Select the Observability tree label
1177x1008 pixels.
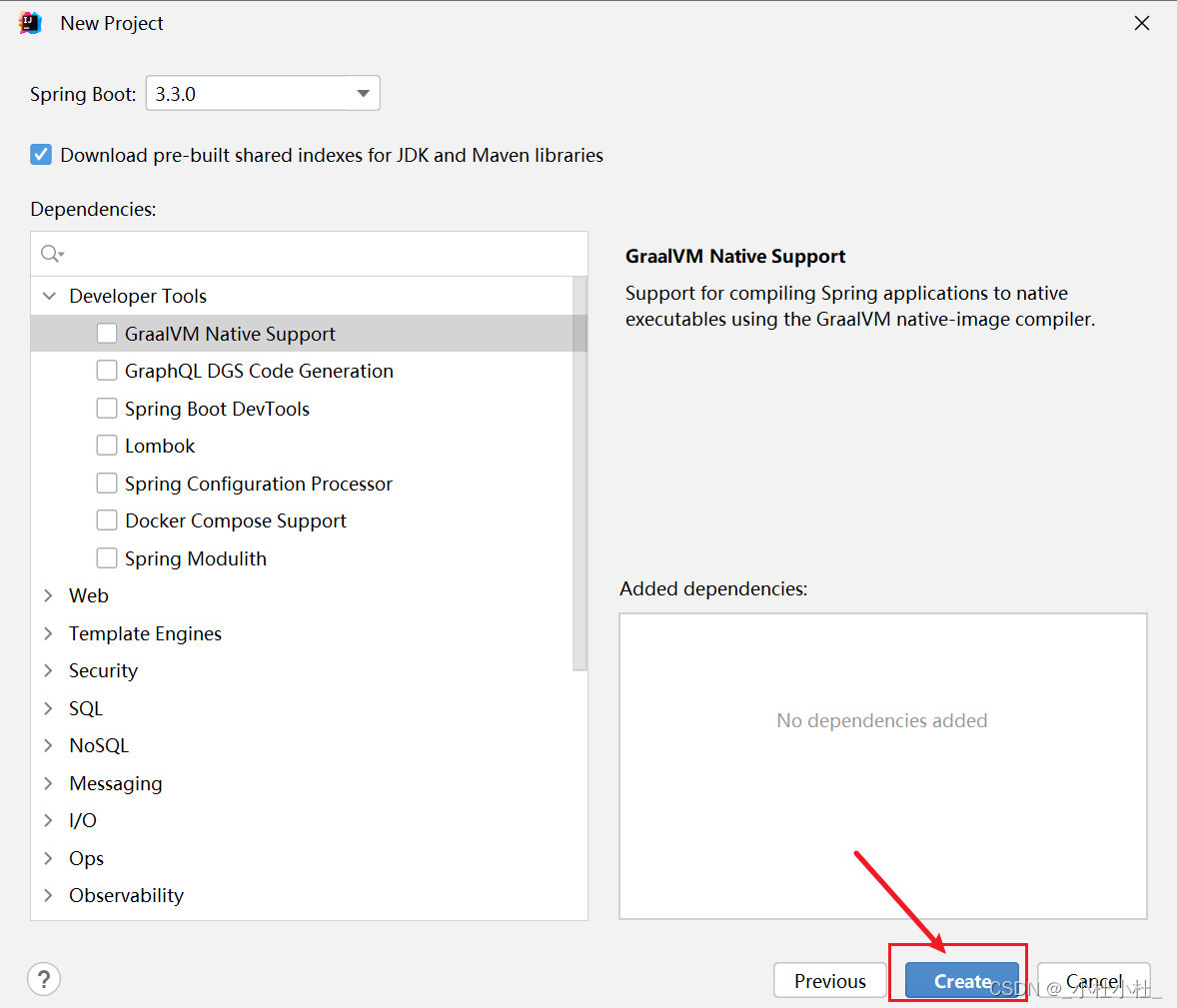(x=126, y=895)
